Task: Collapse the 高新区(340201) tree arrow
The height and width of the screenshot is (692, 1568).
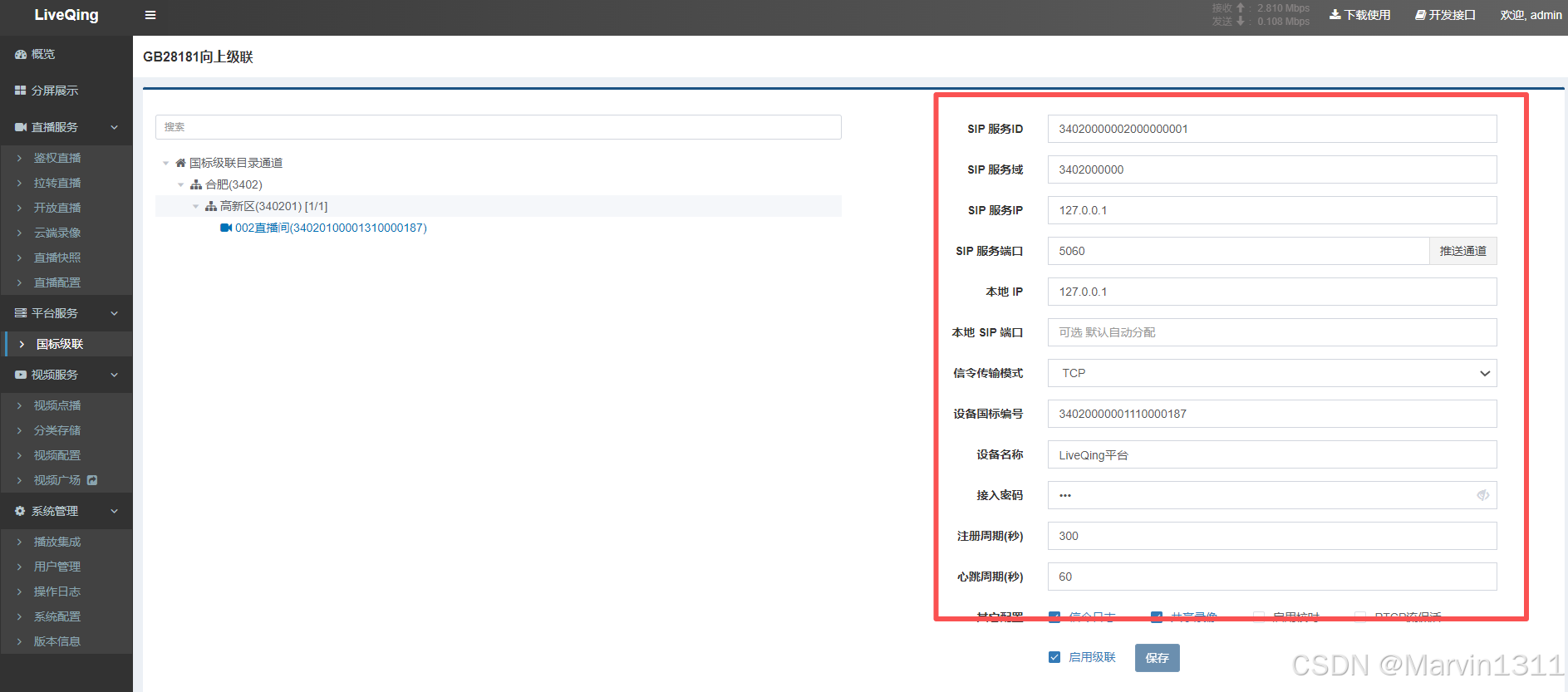Action: click(196, 206)
